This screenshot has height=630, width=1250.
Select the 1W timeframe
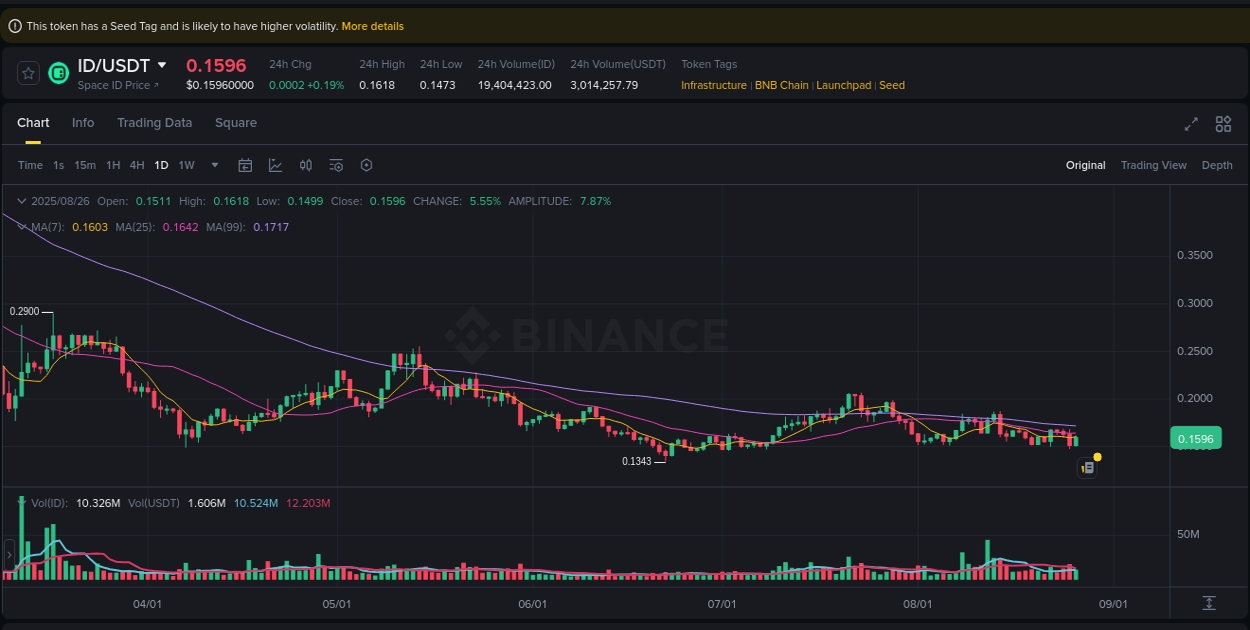186,165
